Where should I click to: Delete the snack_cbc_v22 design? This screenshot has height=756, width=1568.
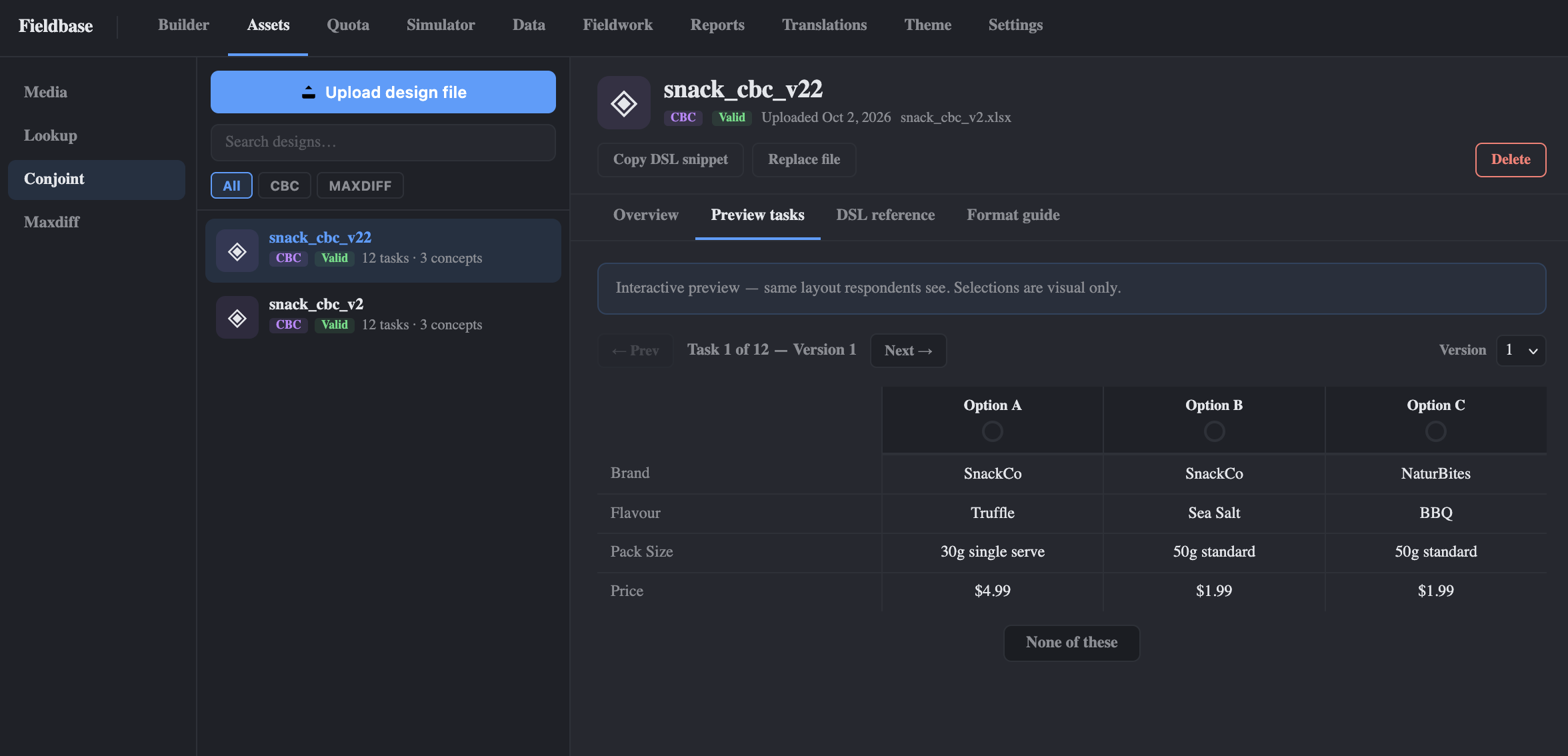pyautogui.click(x=1511, y=160)
